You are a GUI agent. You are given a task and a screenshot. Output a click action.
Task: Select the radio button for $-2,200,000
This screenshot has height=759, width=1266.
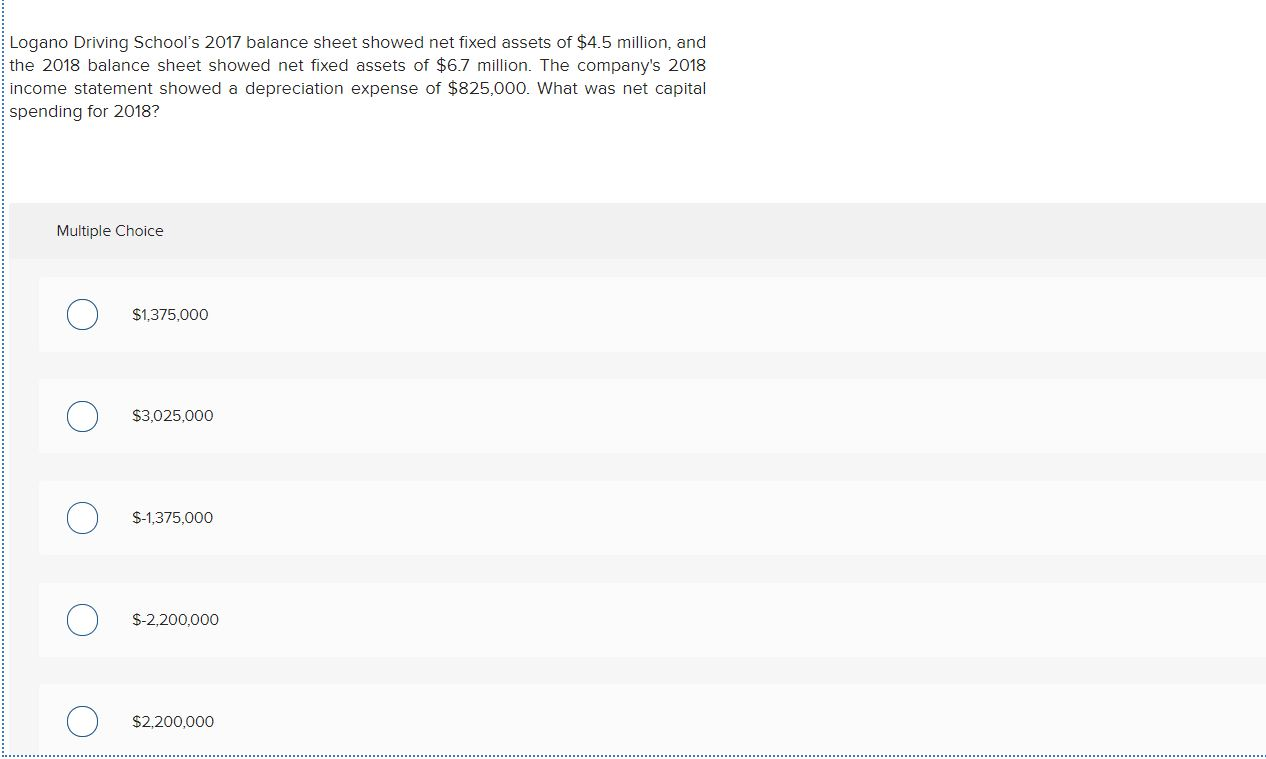pos(83,620)
